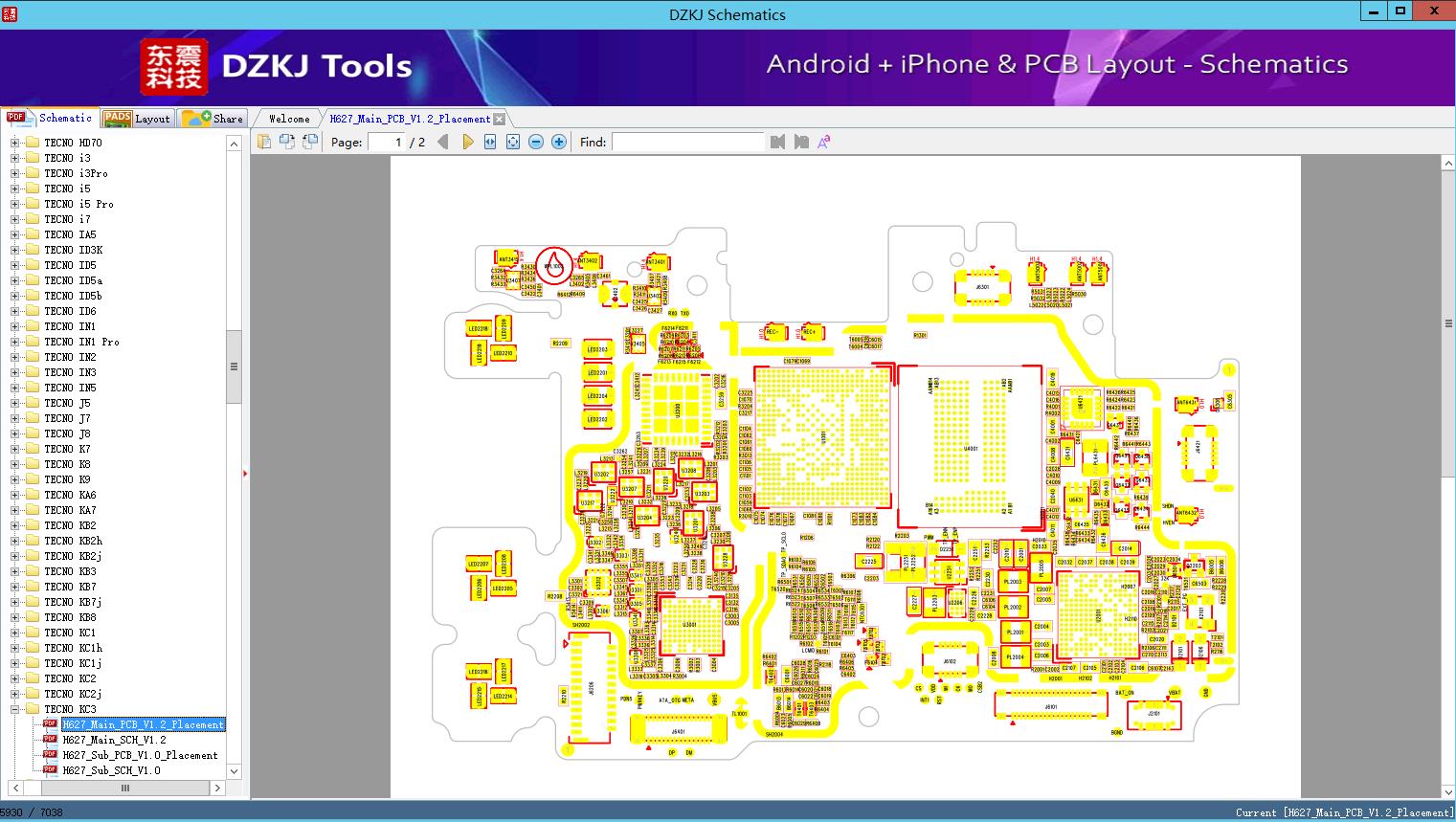Switch to the Schematic tab

[x=50, y=118]
